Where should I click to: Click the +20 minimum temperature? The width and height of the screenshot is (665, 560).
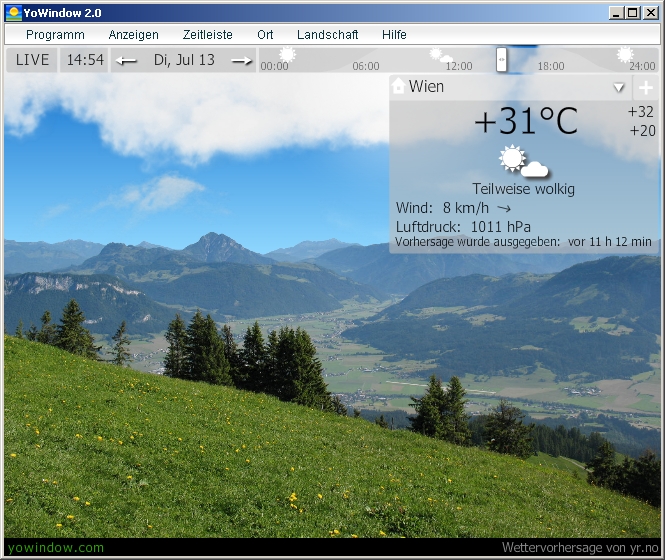[642, 131]
